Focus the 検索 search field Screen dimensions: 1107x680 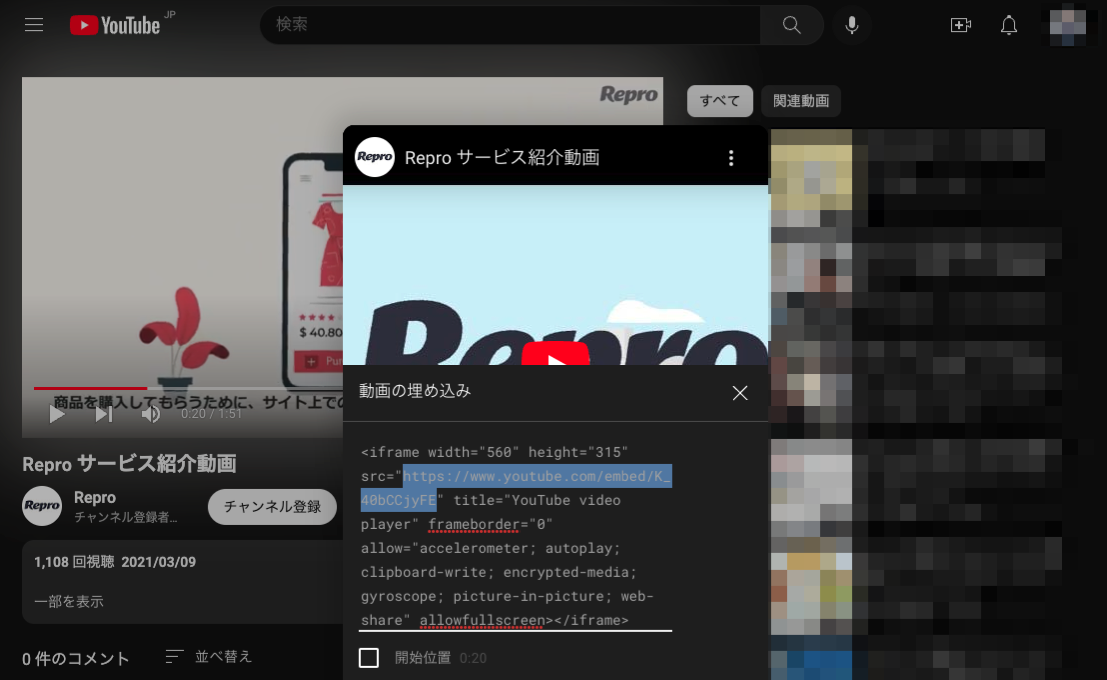click(510, 25)
